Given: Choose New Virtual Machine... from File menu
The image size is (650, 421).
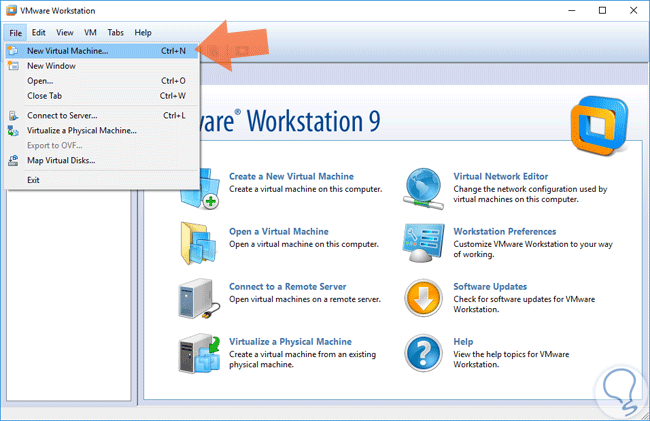Looking at the screenshot, I should click(x=102, y=51).
